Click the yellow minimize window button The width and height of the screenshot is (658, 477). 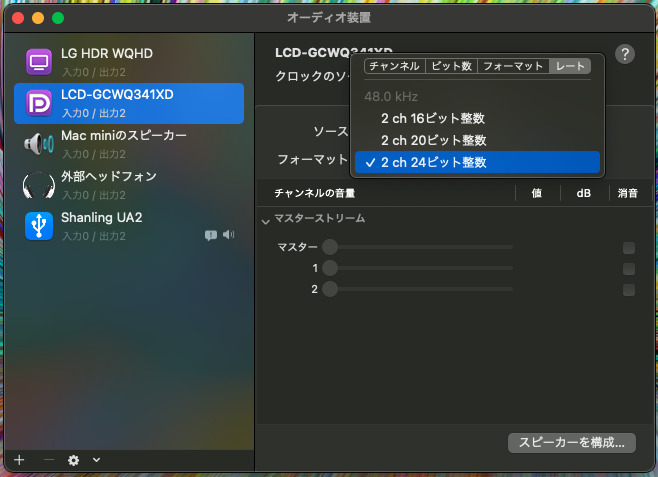point(38,18)
